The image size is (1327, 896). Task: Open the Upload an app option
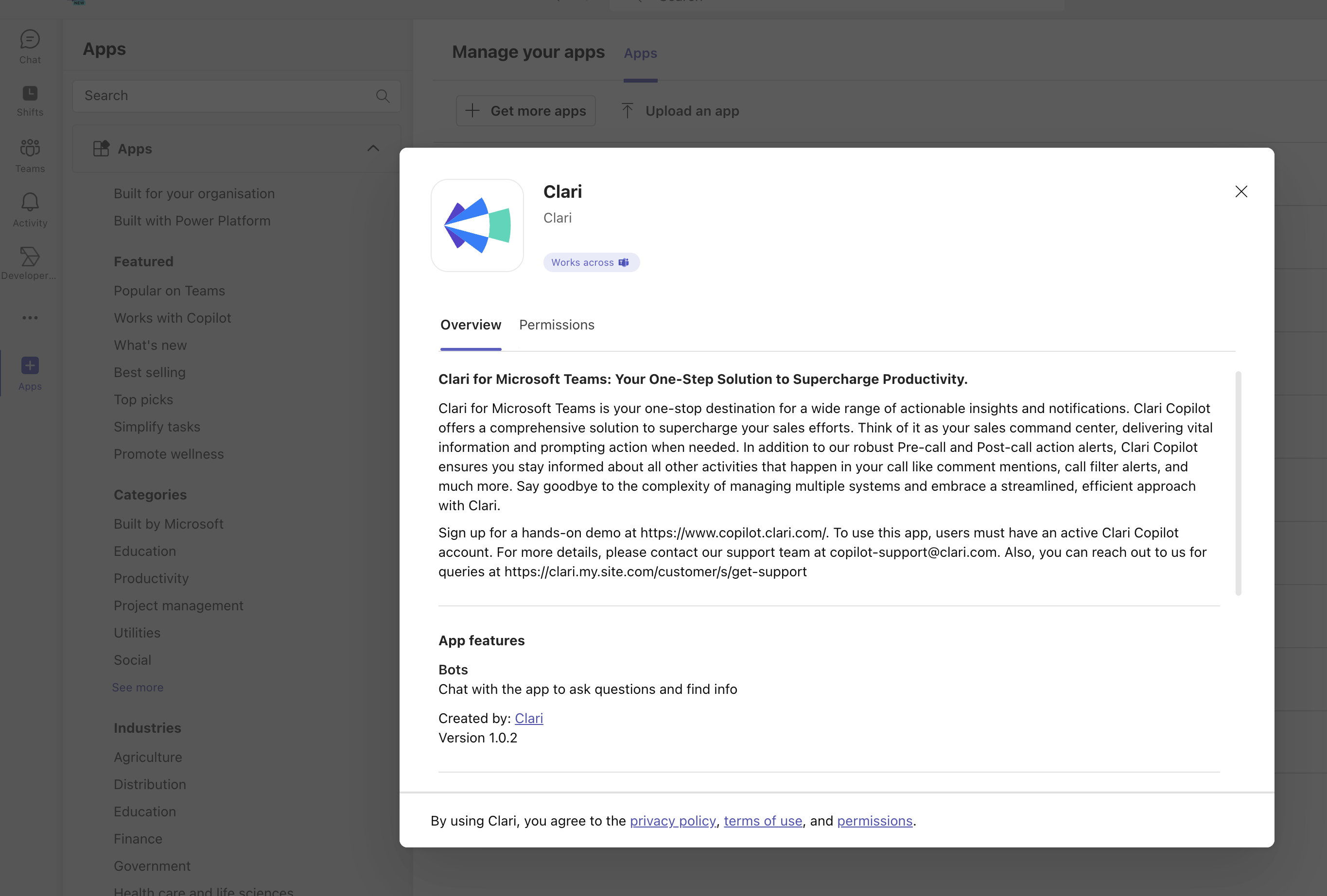(679, 111)
